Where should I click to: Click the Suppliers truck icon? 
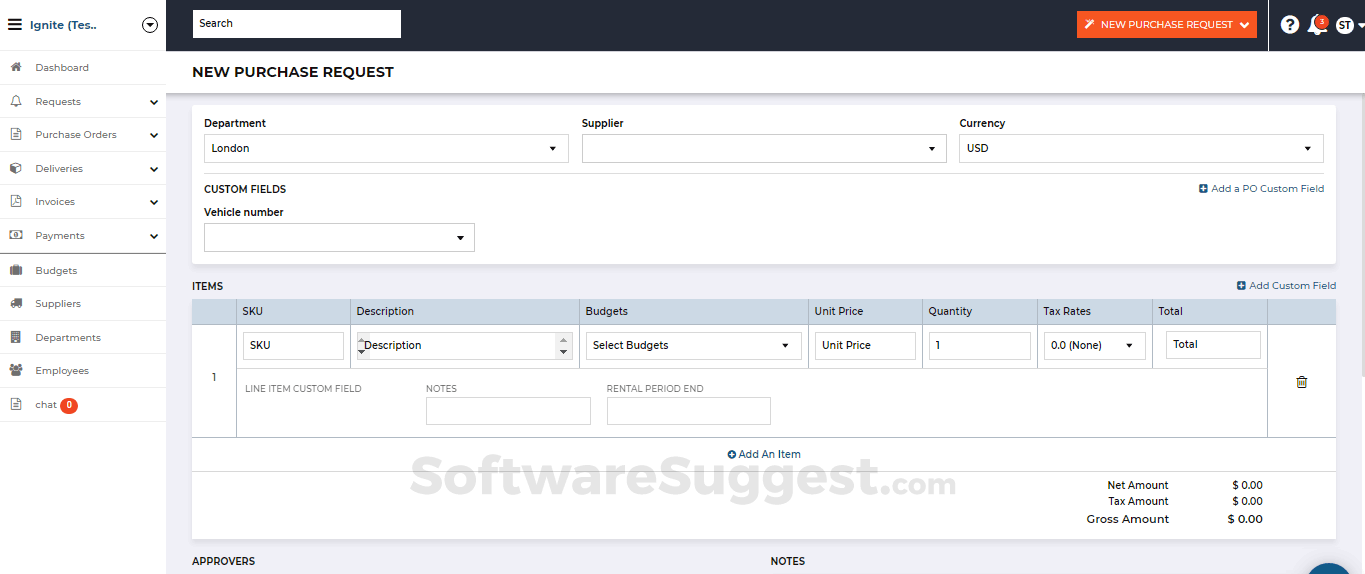16,304
